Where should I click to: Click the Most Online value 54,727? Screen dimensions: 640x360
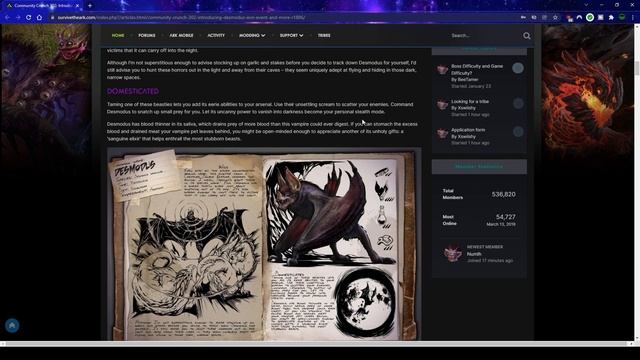coord(505,217)
